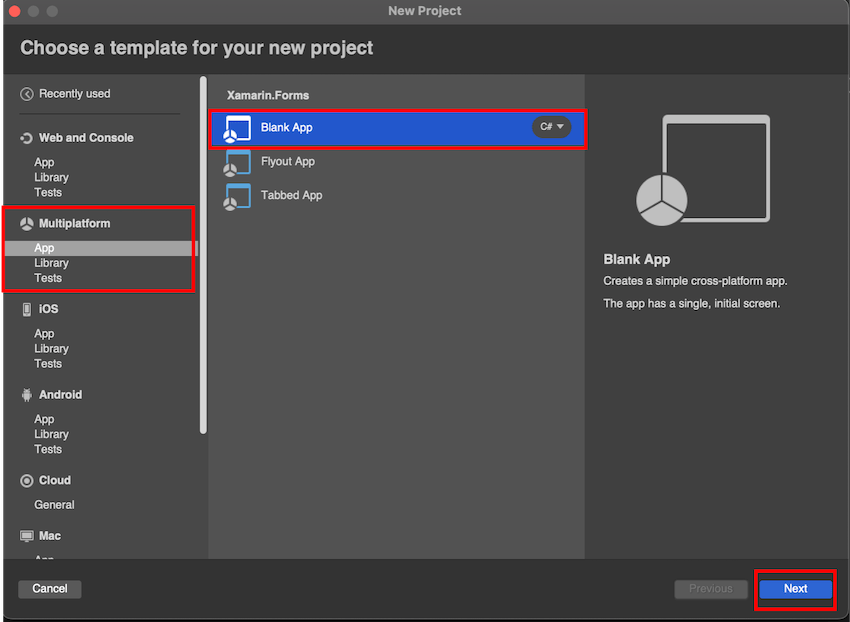Viewport: 850px width, 622px height.
Task: Select Tests under iOS
Action: tap(48, 364)
